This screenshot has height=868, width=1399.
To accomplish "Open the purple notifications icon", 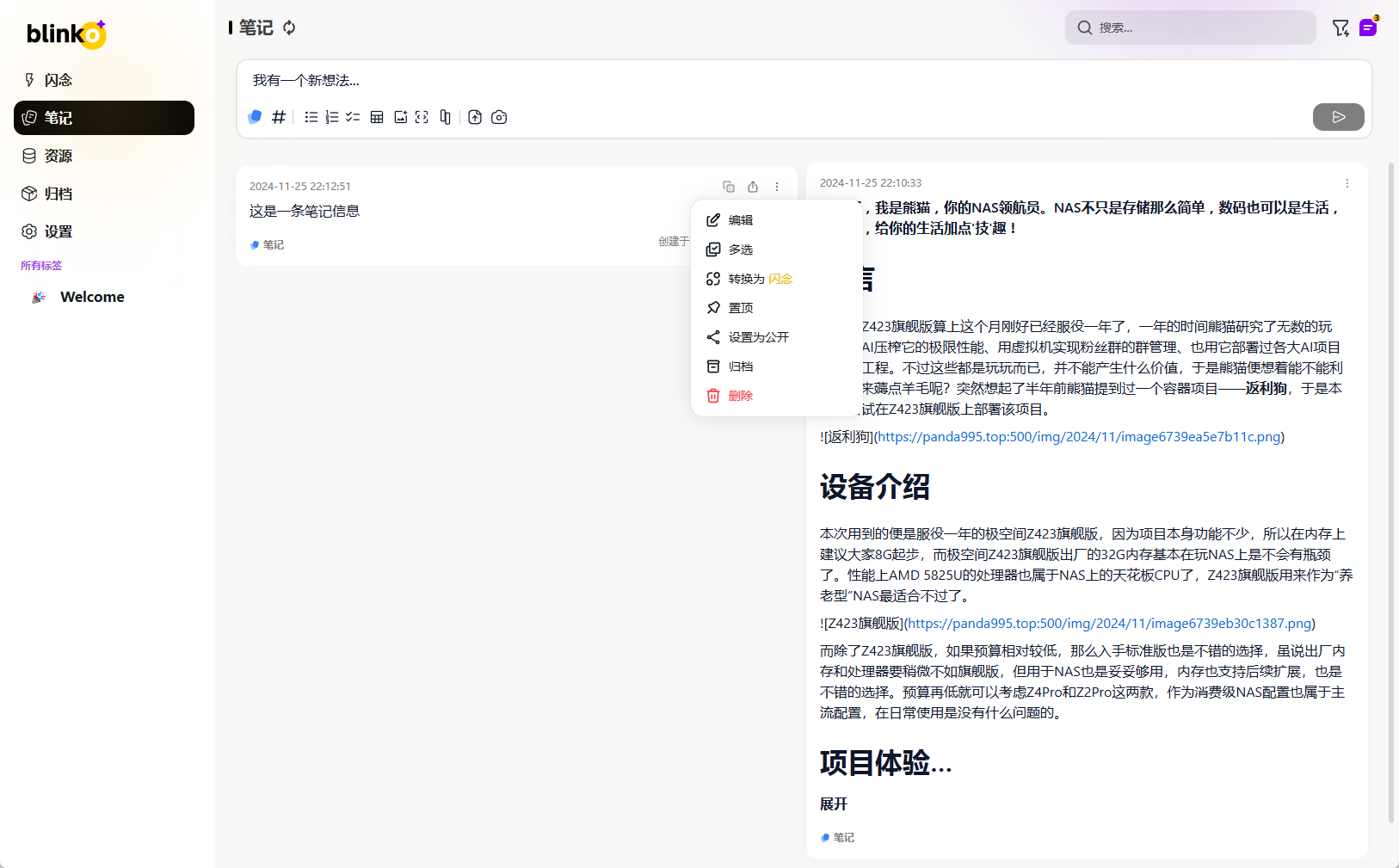I will (1367, 28).
